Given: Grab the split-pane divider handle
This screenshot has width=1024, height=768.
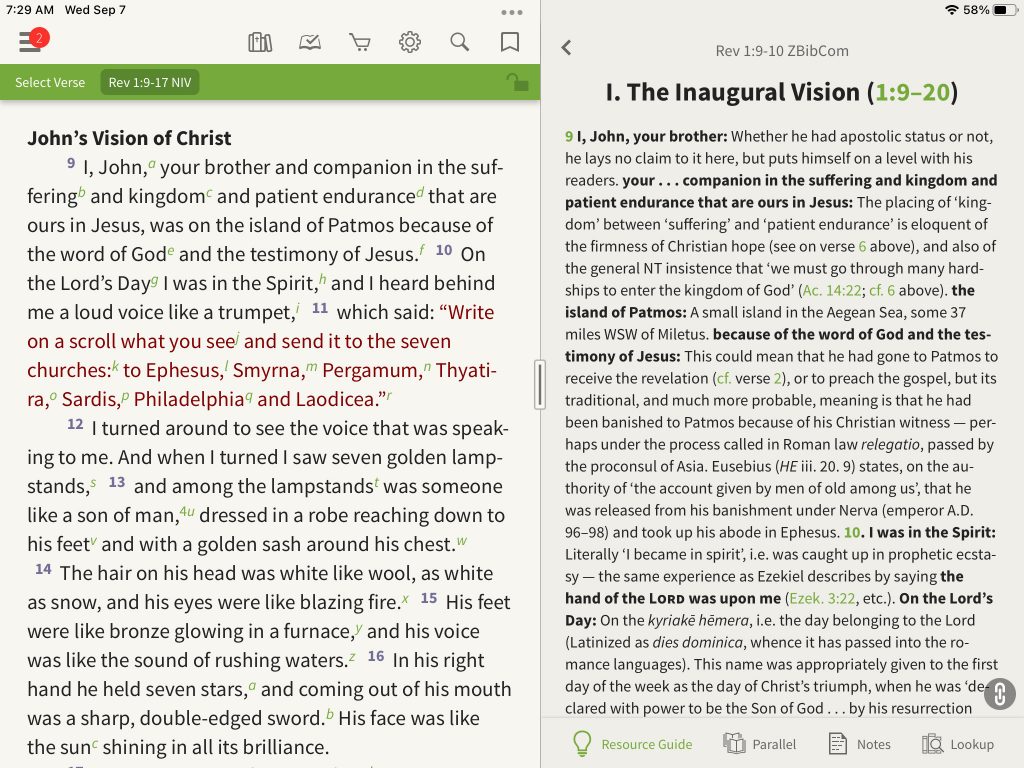Looking at the screenshot, I should (x=539, y=385).
